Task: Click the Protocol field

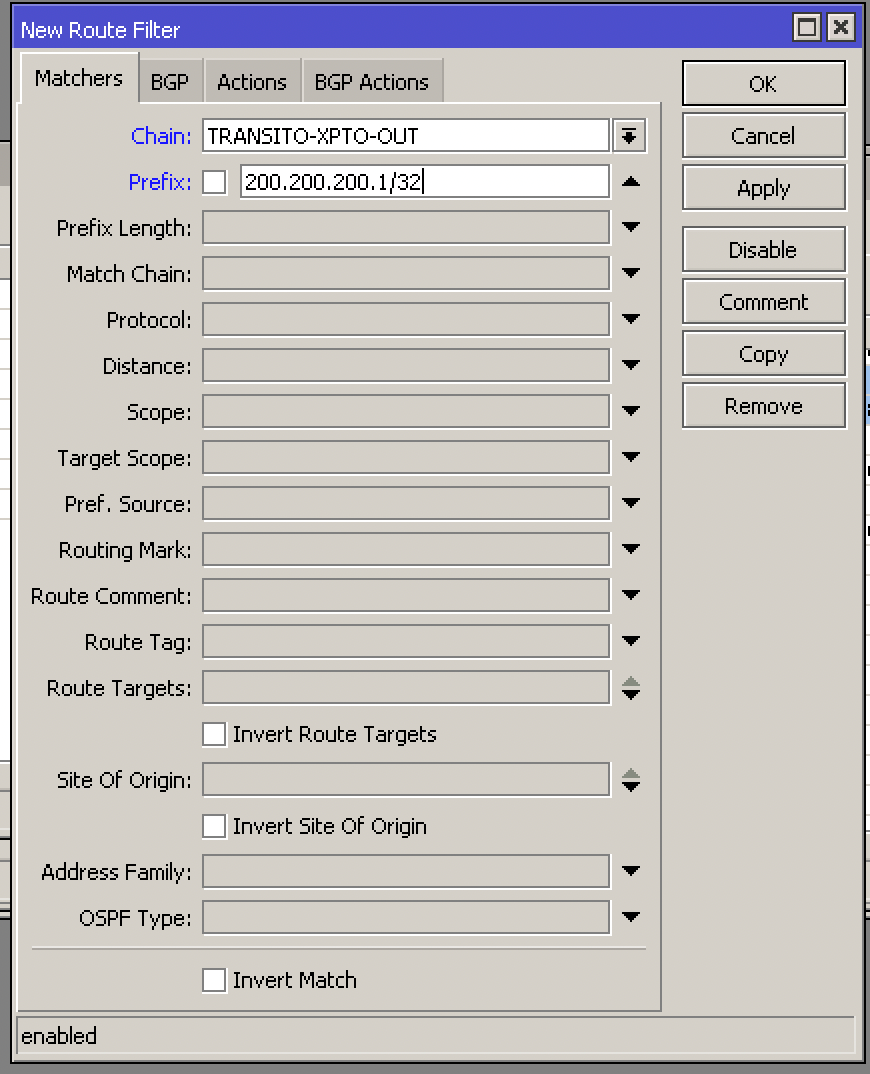Action: [x=406, y=319]
